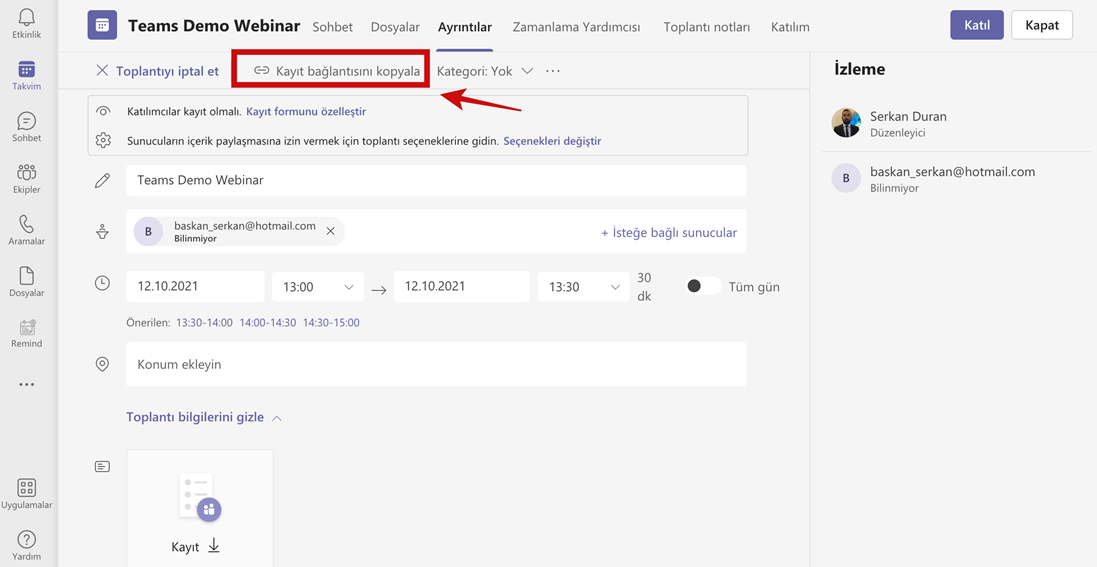The width and height of the screenshot is (1097, 567).
Task: Click the Serkan Duran organizer name
Action: pos(908,116)
